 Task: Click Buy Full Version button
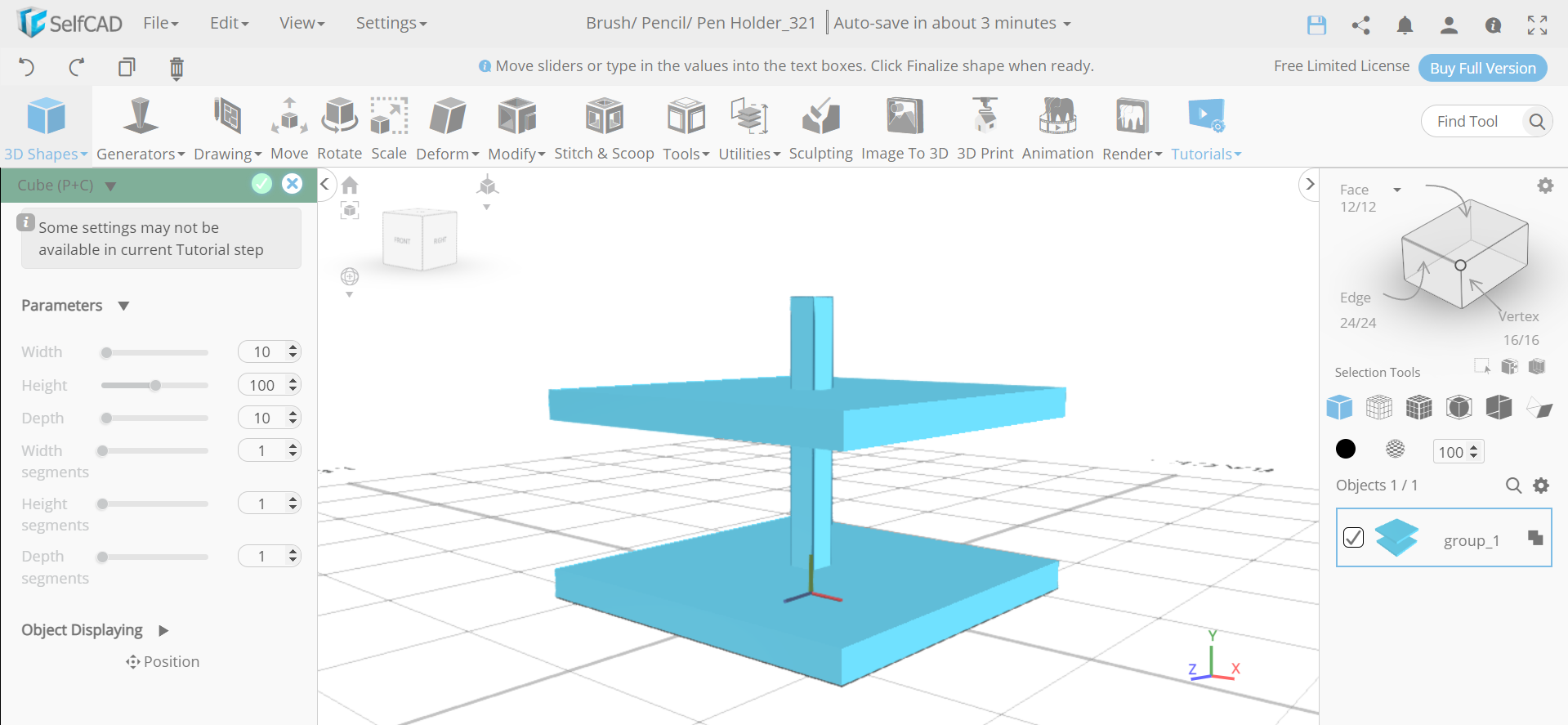coord(1482,68)
